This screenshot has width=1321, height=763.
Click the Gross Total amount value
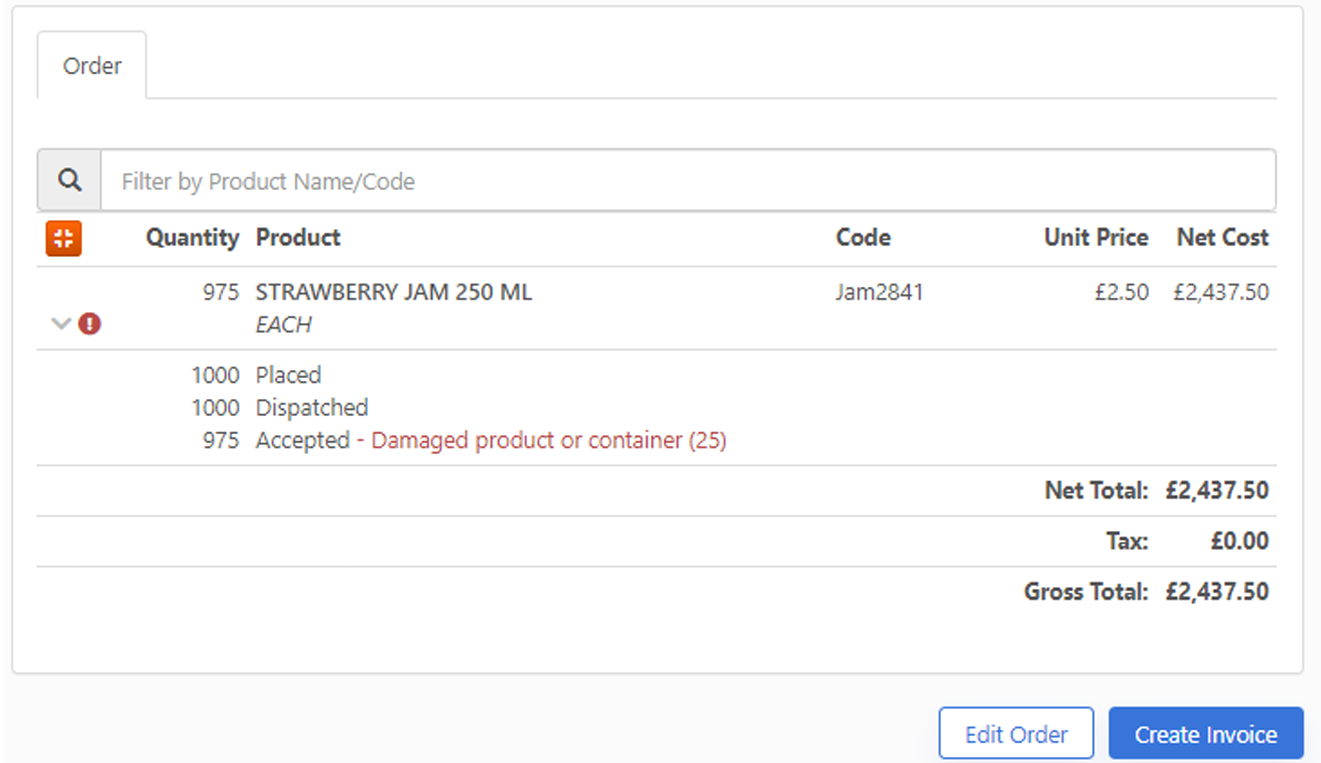(x=1217, y=591)
